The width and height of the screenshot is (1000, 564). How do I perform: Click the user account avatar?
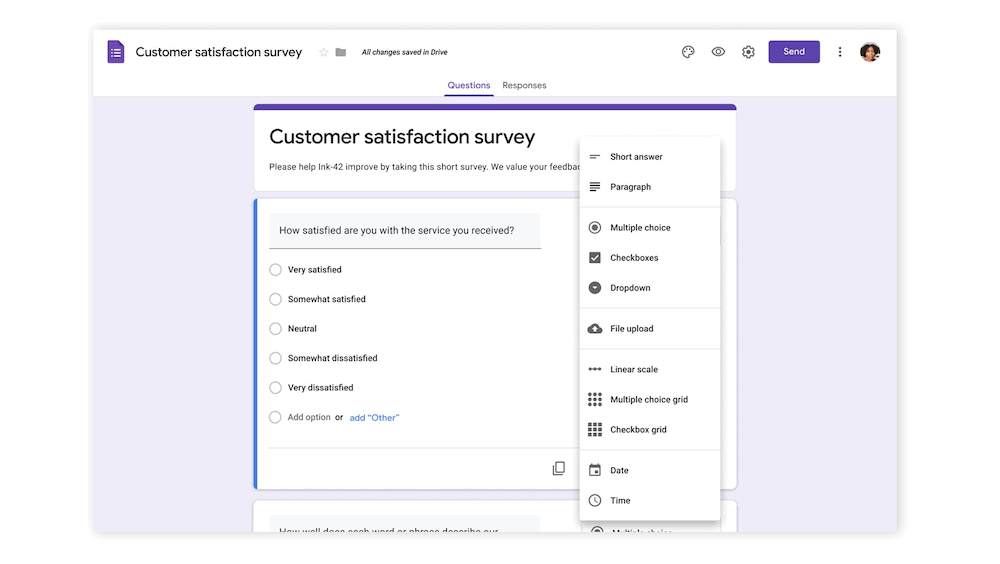[869, 52]
